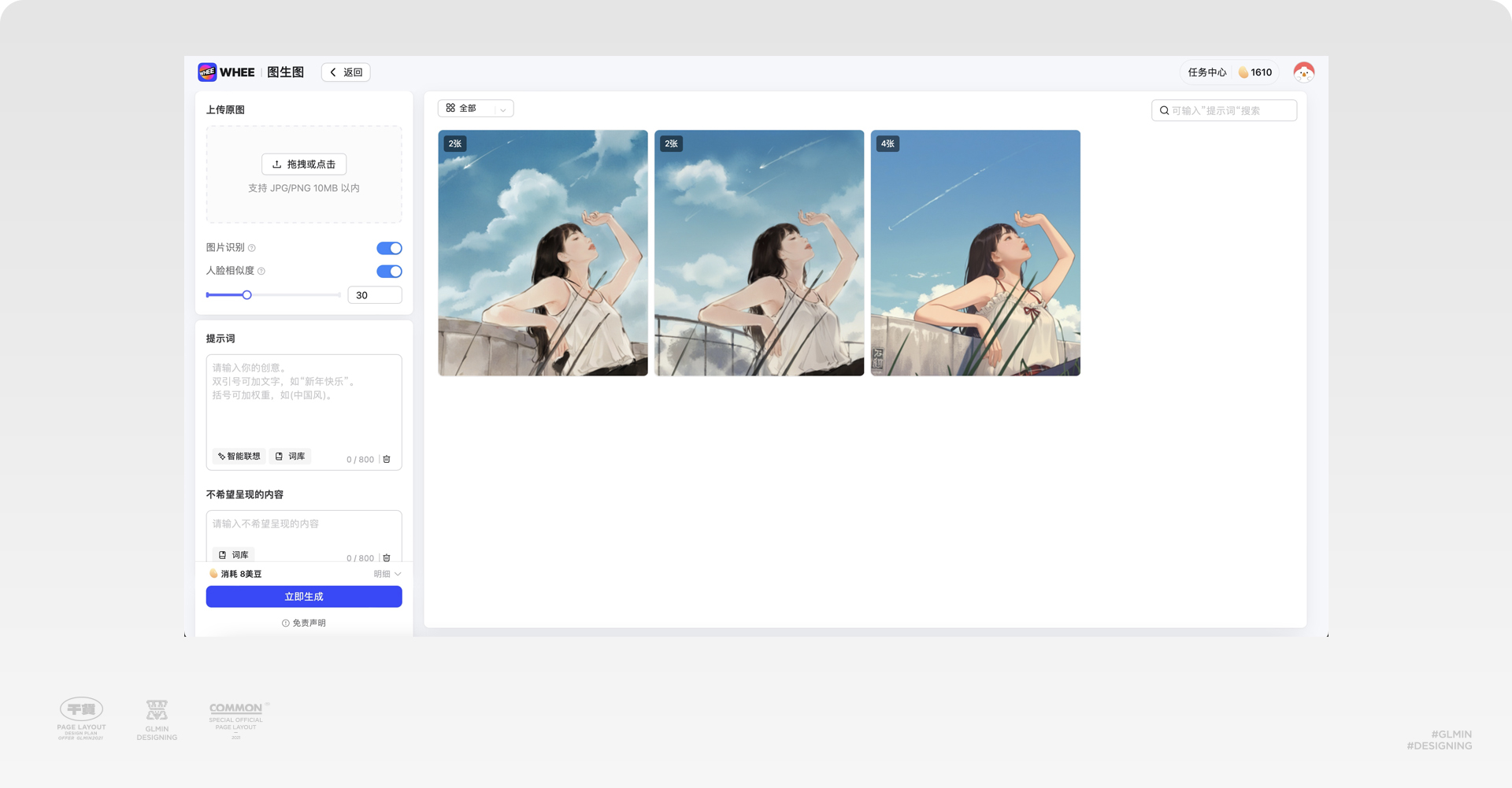Open the 任务中心 task center
1512x788 pixels.
pos(1206,72)
